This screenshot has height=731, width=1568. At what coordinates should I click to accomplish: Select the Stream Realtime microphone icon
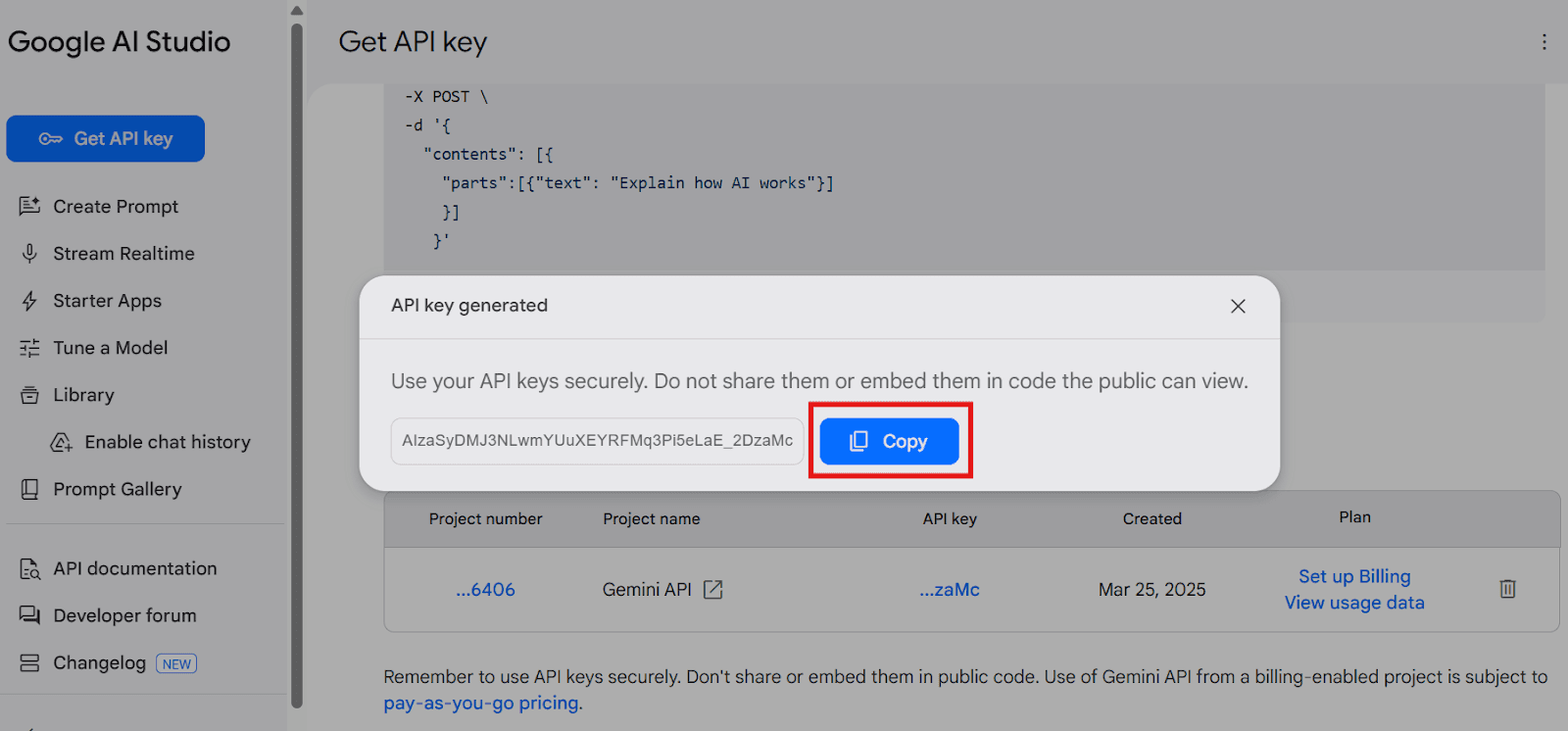[30, 254]
